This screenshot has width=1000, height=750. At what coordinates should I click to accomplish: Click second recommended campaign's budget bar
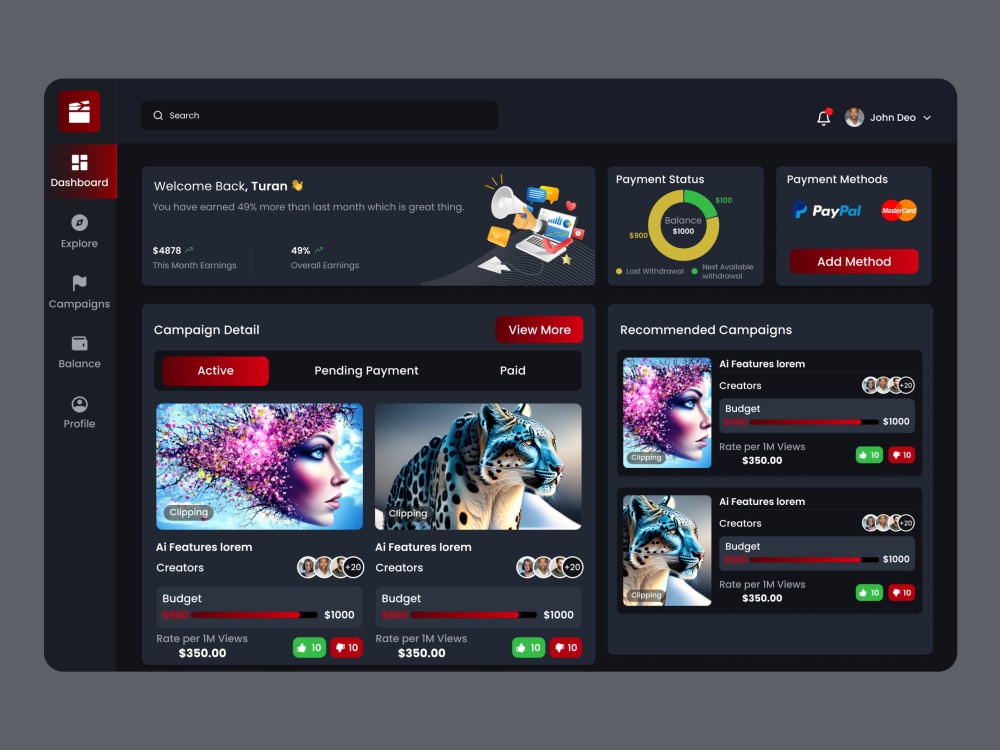pyautogui.click(x=814, y=559)
